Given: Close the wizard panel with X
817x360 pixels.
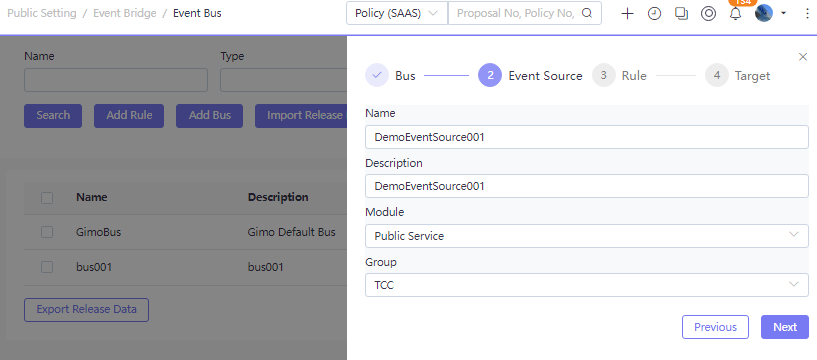Looking at the screenshot, I should [x=803, y=57].
